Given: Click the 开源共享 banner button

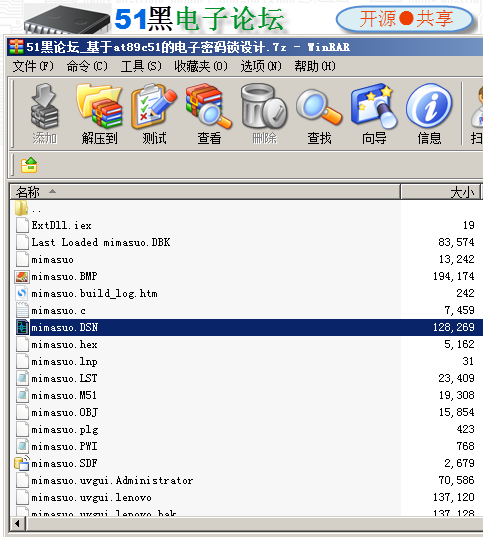Looking at the screenshot, I should (405, 18).
